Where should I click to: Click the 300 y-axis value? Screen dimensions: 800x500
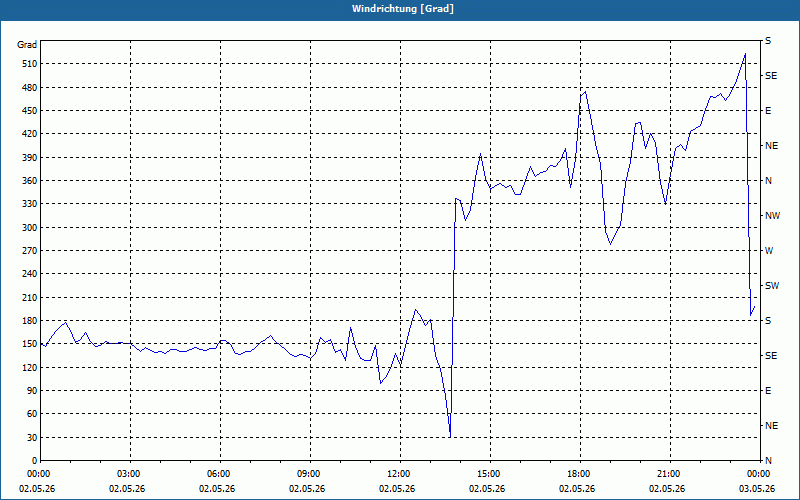pos(29,228)
